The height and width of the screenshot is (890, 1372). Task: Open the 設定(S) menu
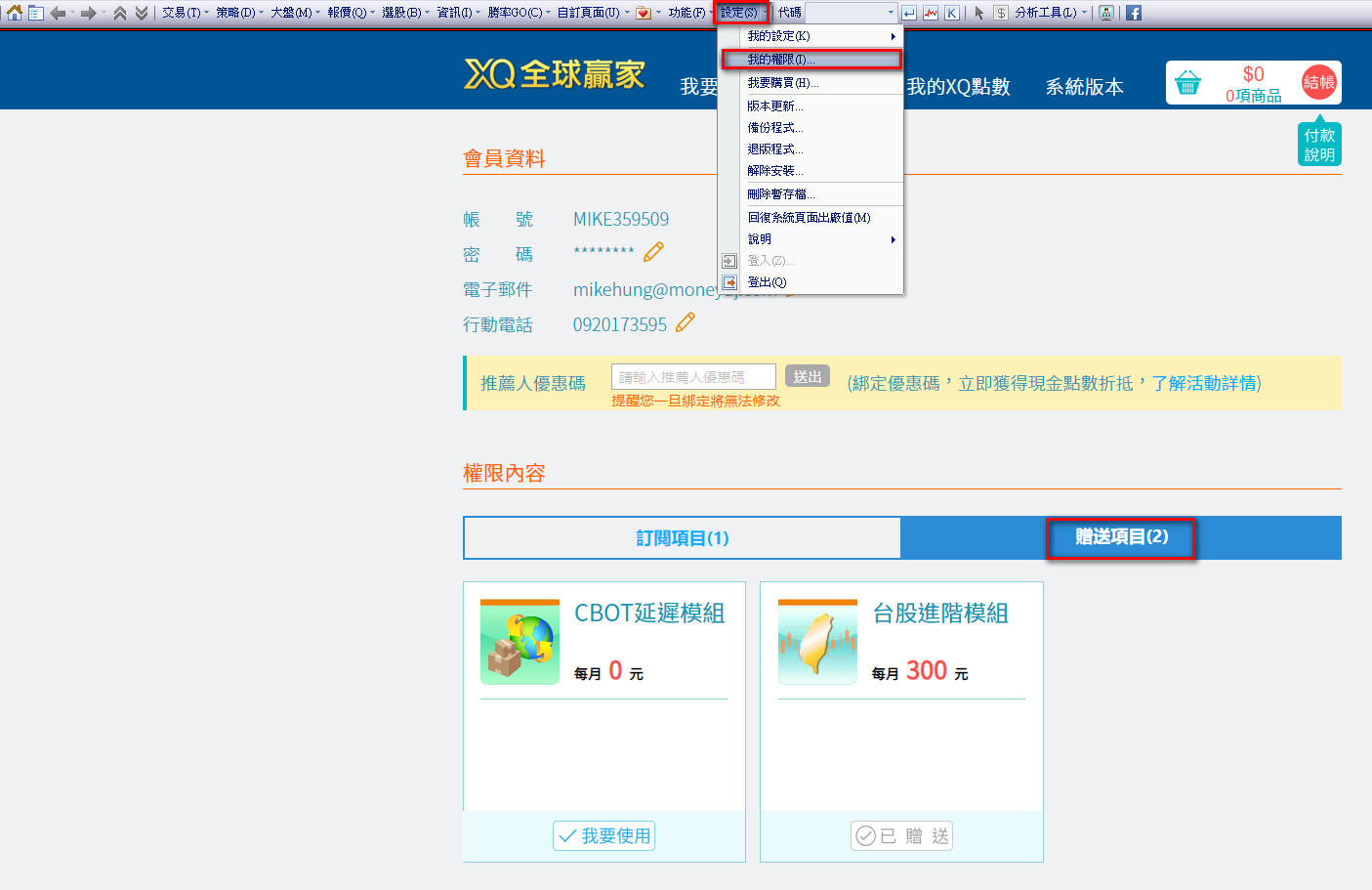(x=740, y=13)
